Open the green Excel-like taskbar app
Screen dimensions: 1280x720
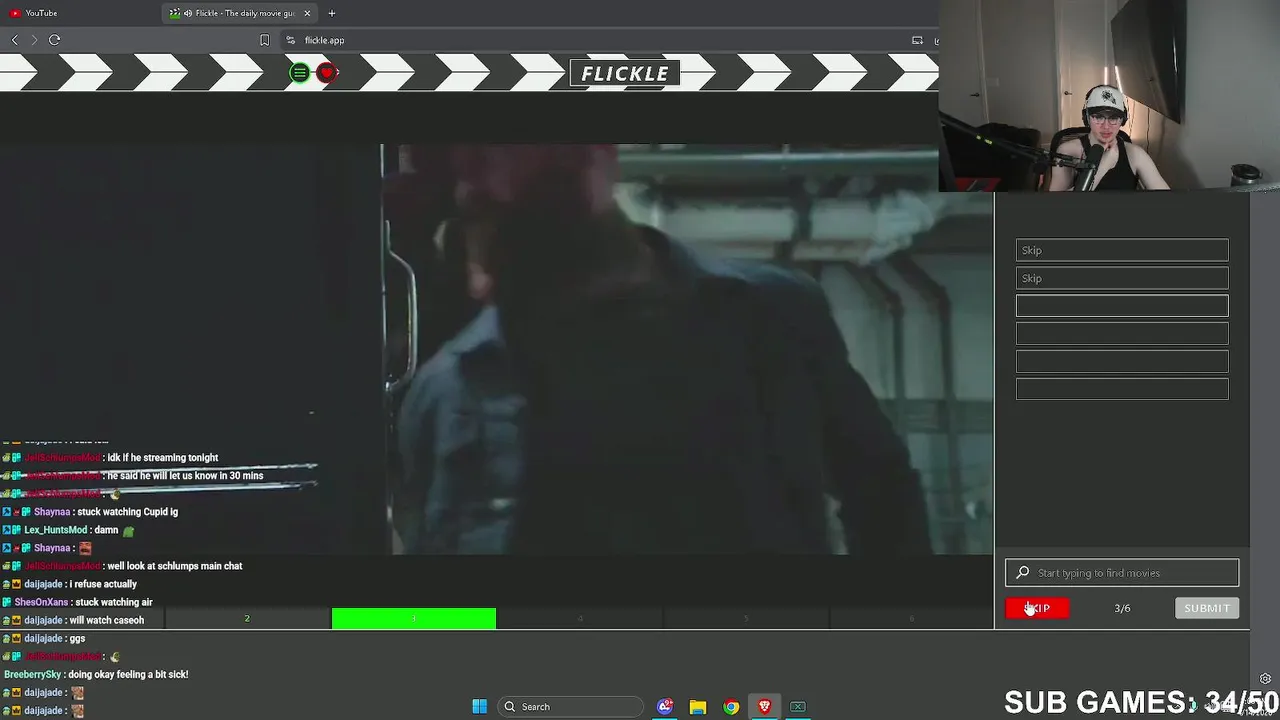(798, 707)
